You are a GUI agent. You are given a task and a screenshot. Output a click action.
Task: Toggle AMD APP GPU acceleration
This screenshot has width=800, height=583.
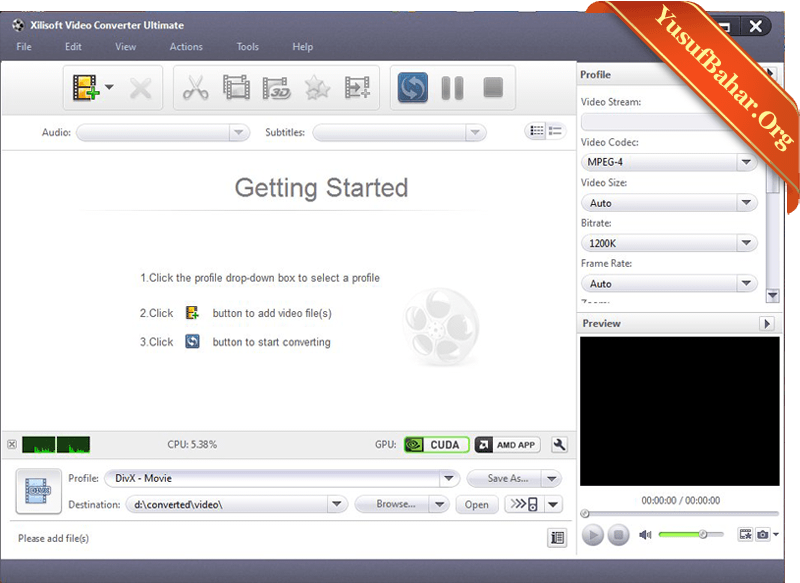pos(507,445)
